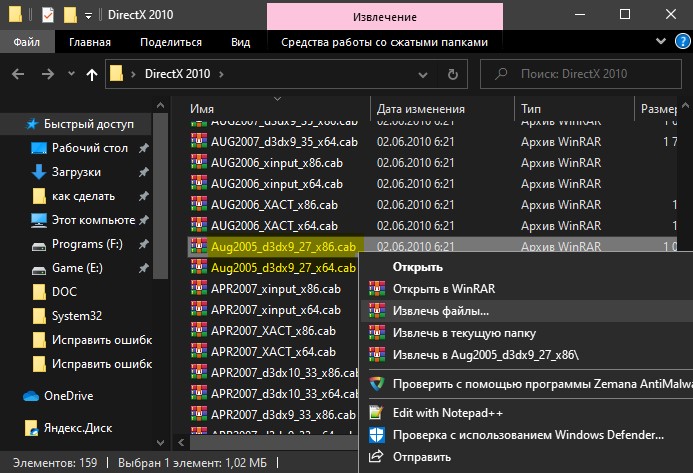
Task: Select file AUG2007_d3dx9_35_x64.cab
Action: click(284, 142)
